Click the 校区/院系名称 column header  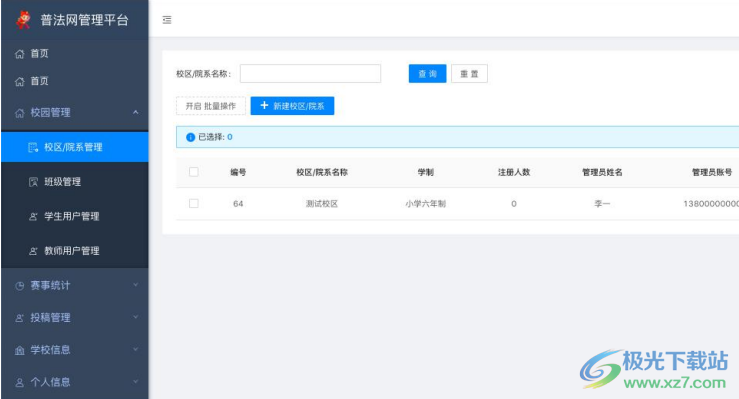coord(322,172)
